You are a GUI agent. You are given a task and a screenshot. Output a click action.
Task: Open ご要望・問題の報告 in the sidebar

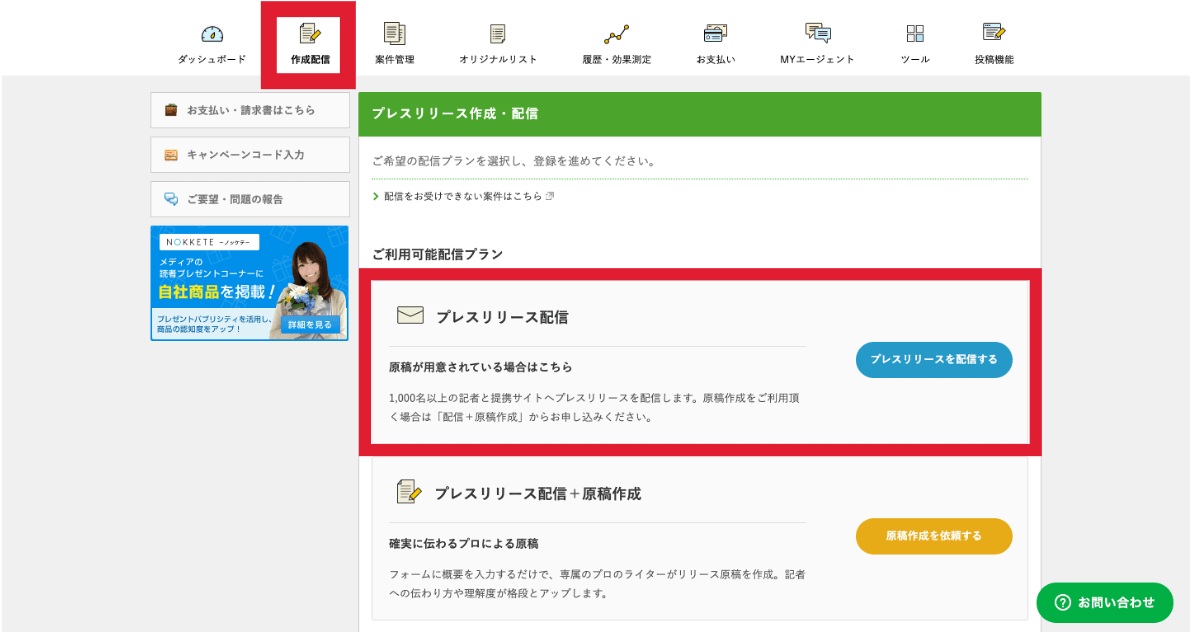[x=250, y=199]
